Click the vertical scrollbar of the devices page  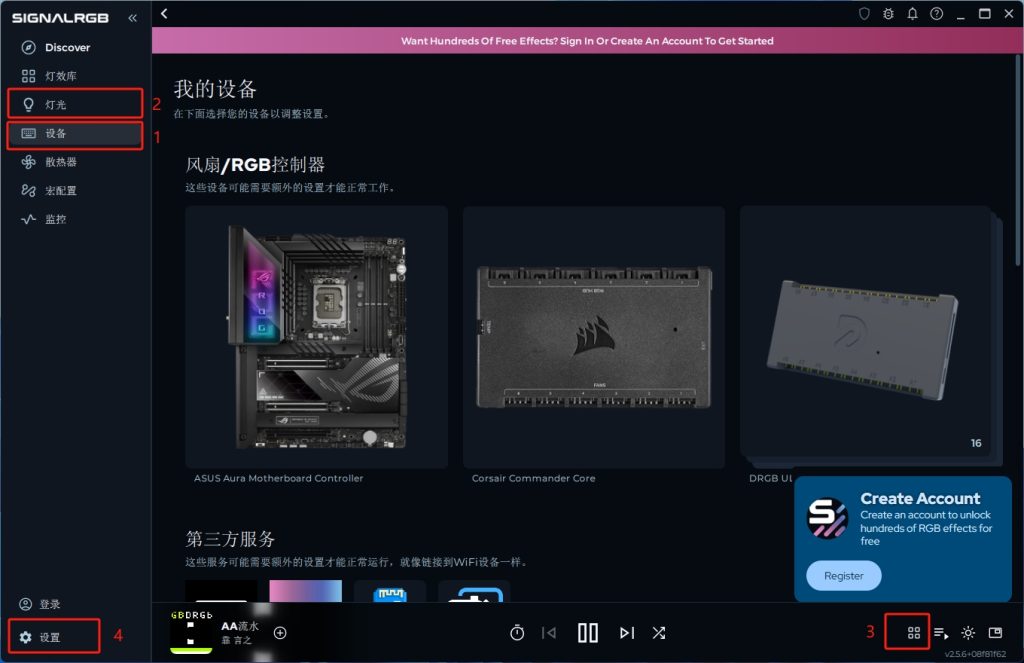pyautogui.click(x=1017, y=160)
